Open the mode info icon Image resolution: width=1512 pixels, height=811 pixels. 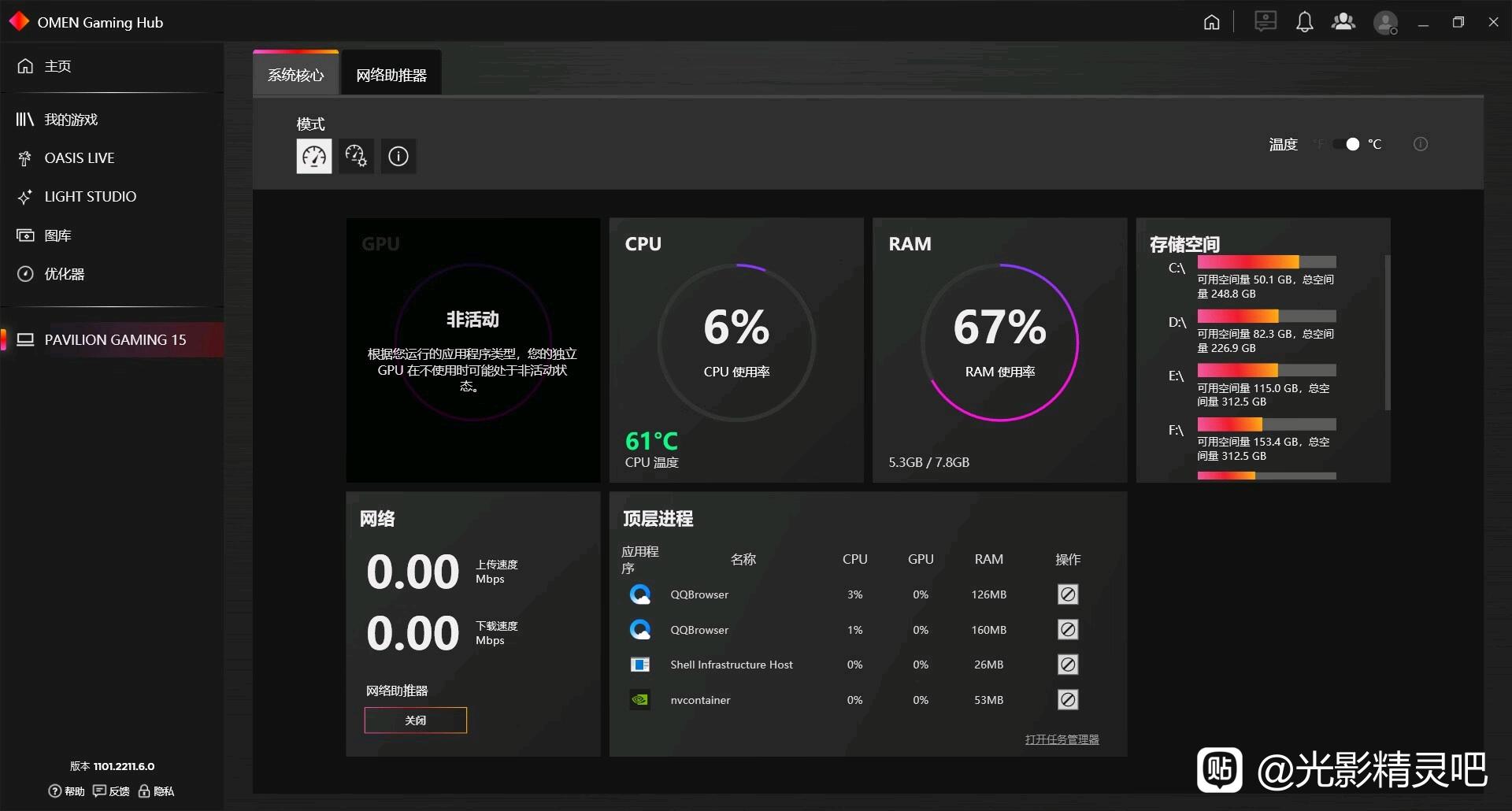coord(398,156)
